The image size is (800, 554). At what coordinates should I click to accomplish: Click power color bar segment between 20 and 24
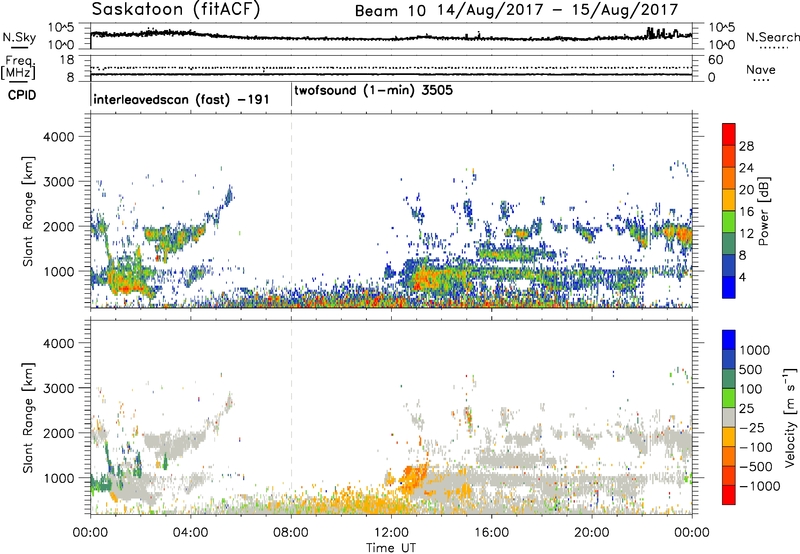point(729,178)
